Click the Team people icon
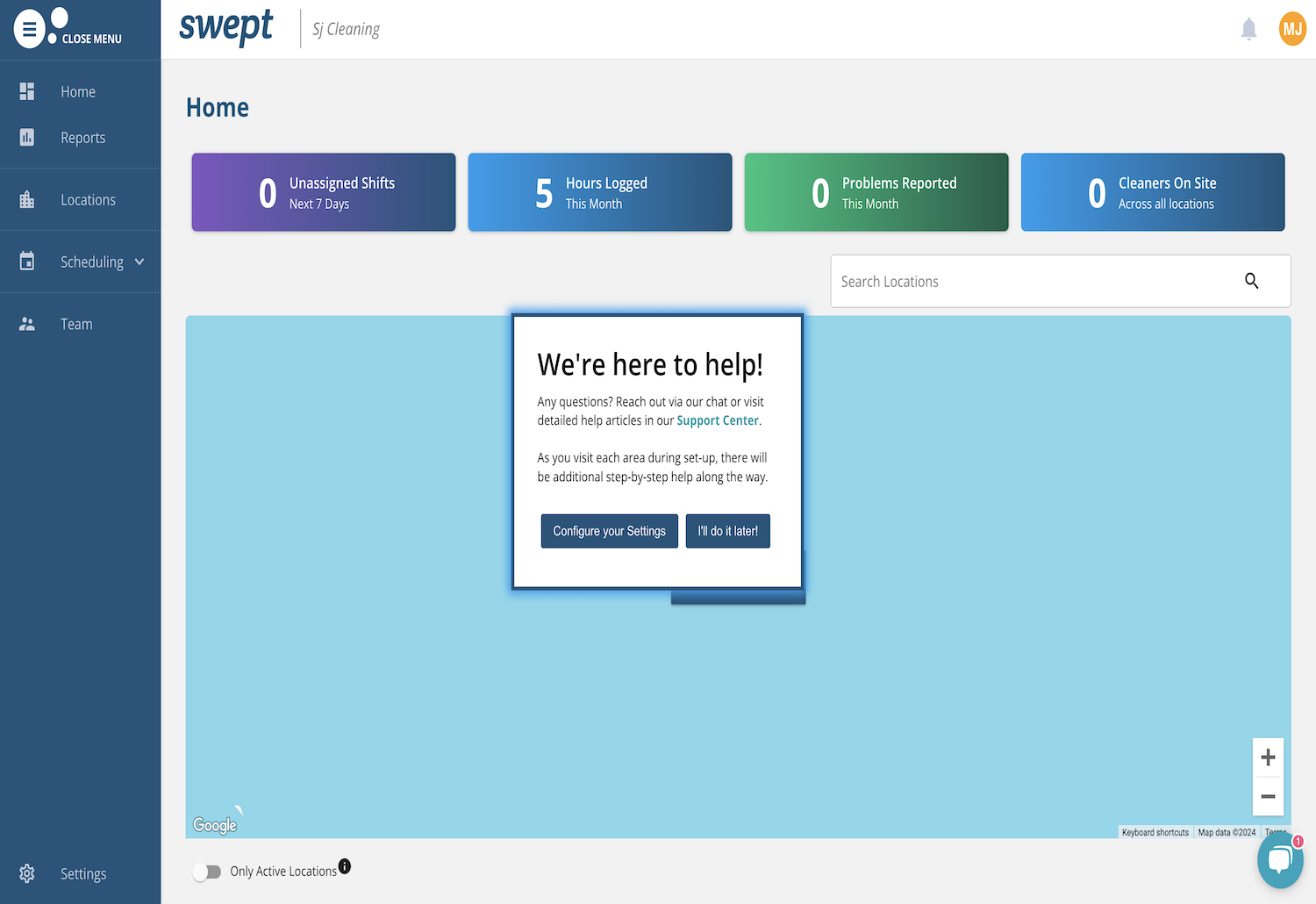Screen dimensions: 1316x904 point(27,324)
